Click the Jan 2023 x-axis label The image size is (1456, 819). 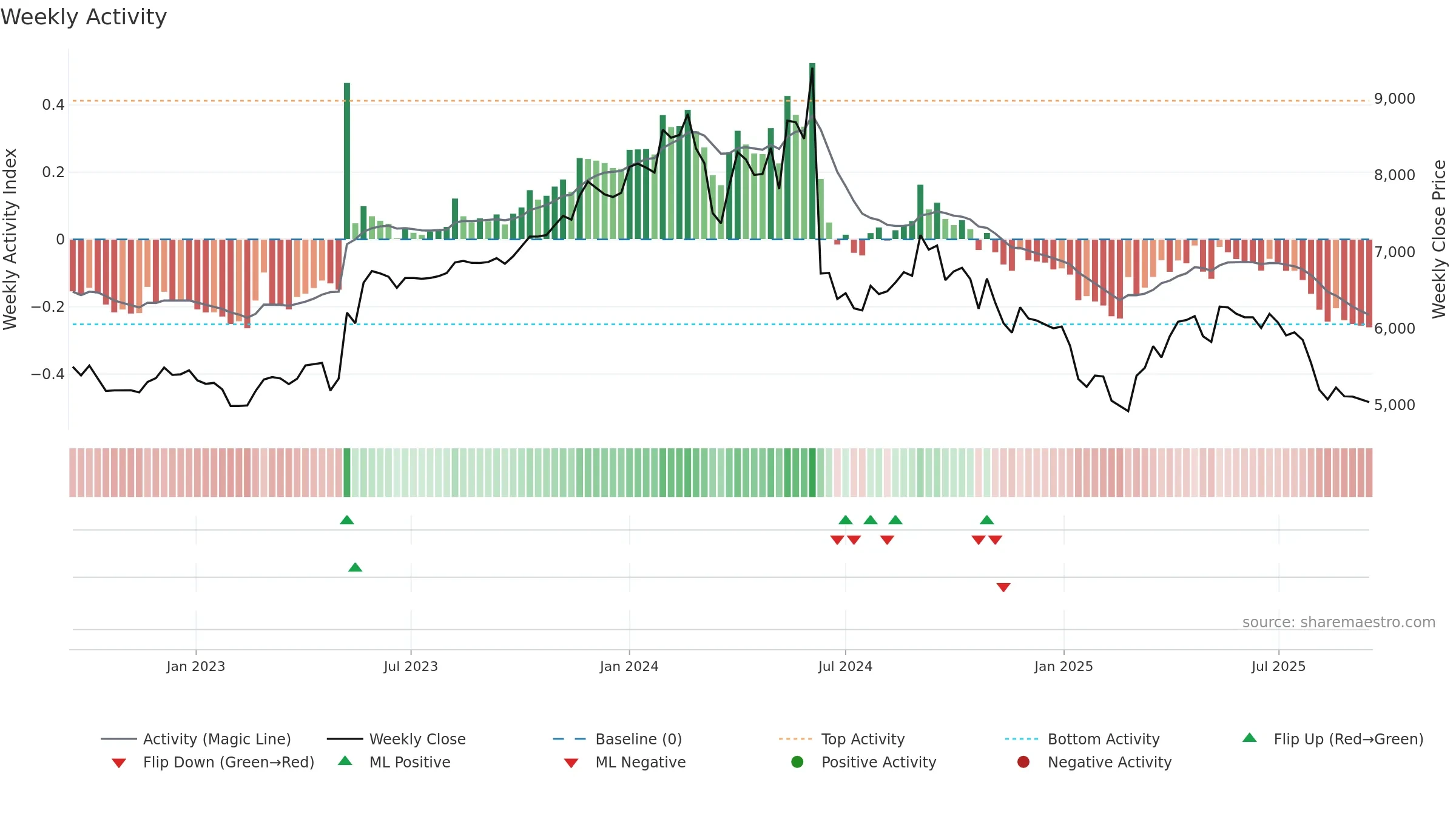[196, 666]
